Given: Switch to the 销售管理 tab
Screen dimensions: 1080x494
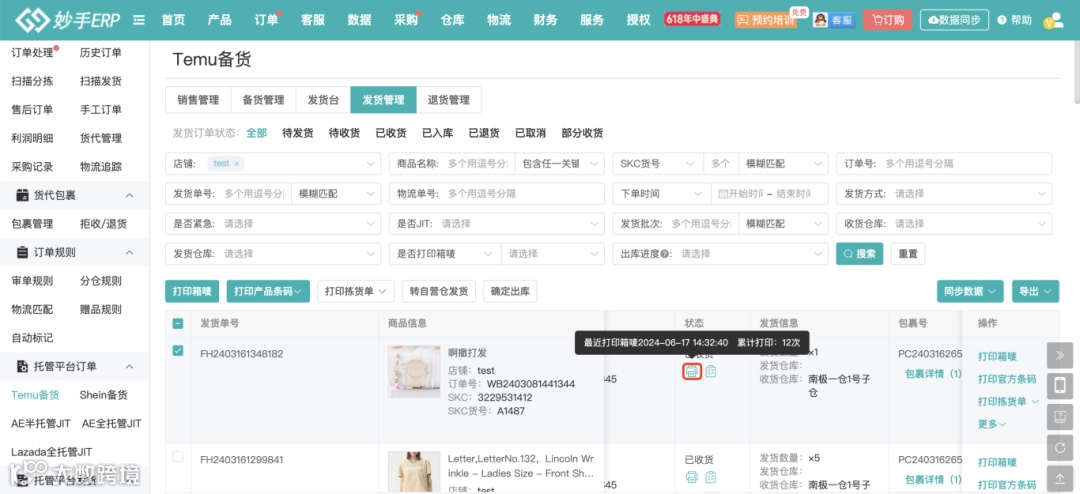Looking at the screenshot, I should coord(198,100).
